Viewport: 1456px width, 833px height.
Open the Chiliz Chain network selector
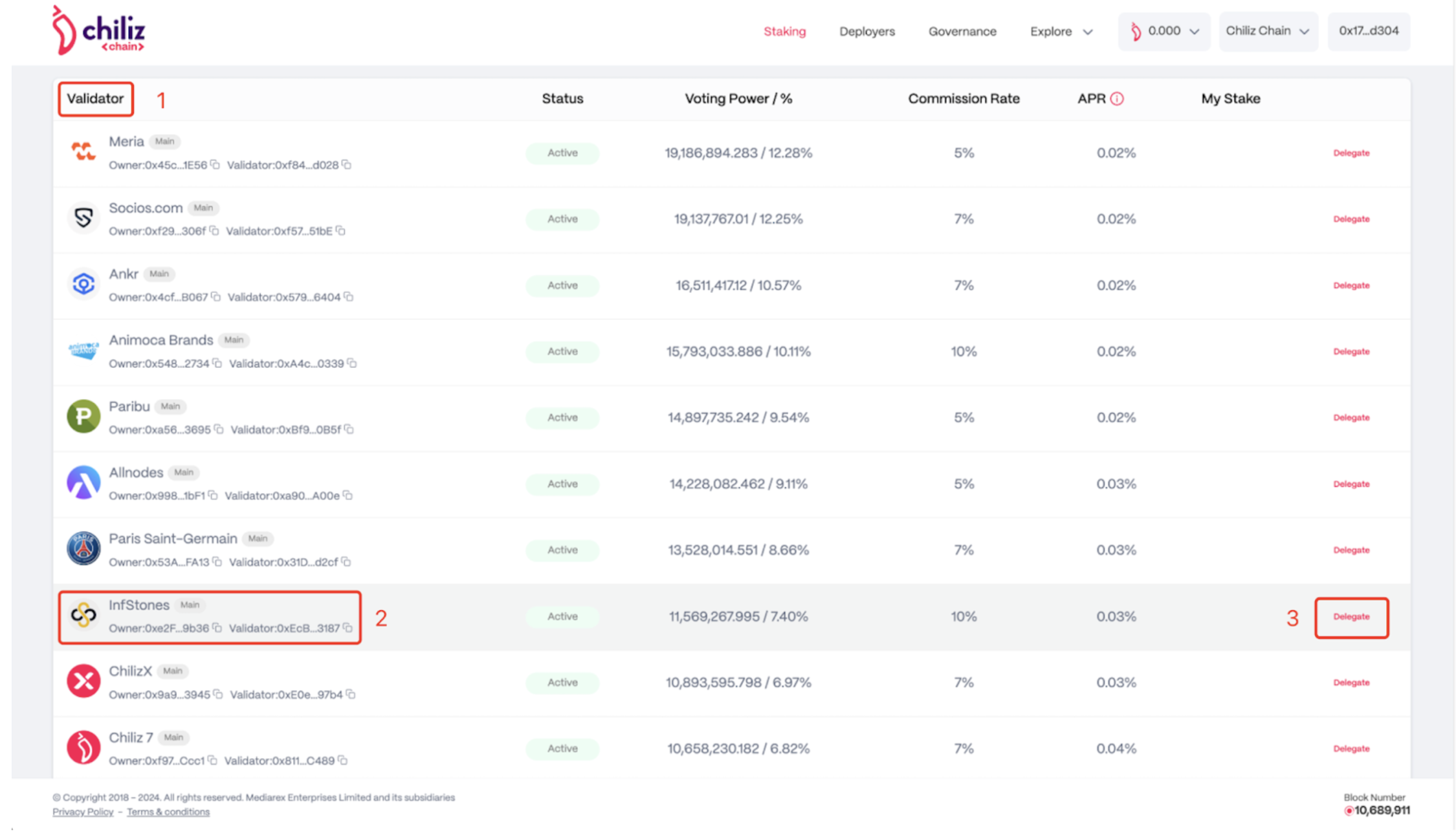coord(1268,31)
